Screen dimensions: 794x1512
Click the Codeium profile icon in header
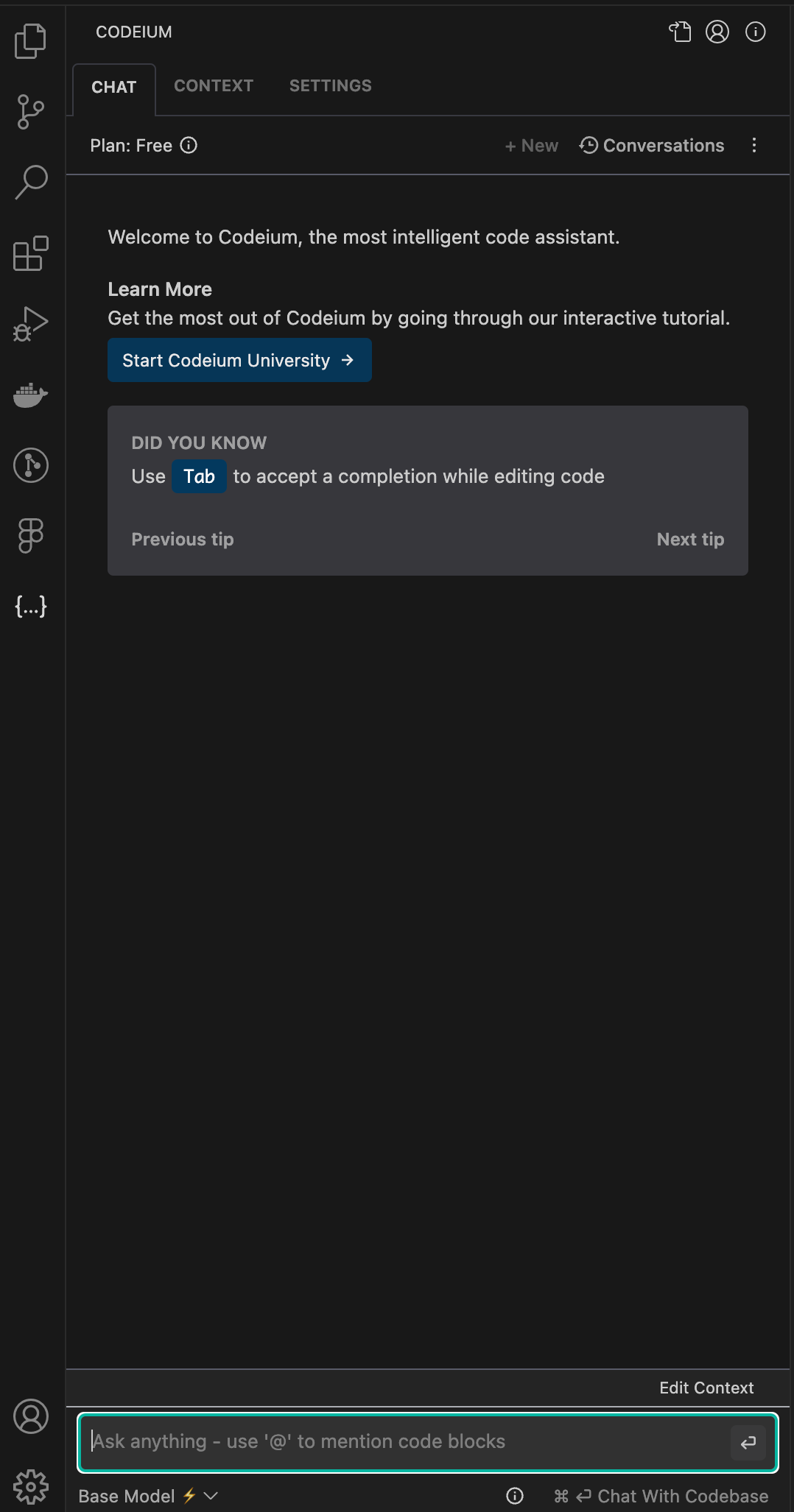[x=717, y=32]
